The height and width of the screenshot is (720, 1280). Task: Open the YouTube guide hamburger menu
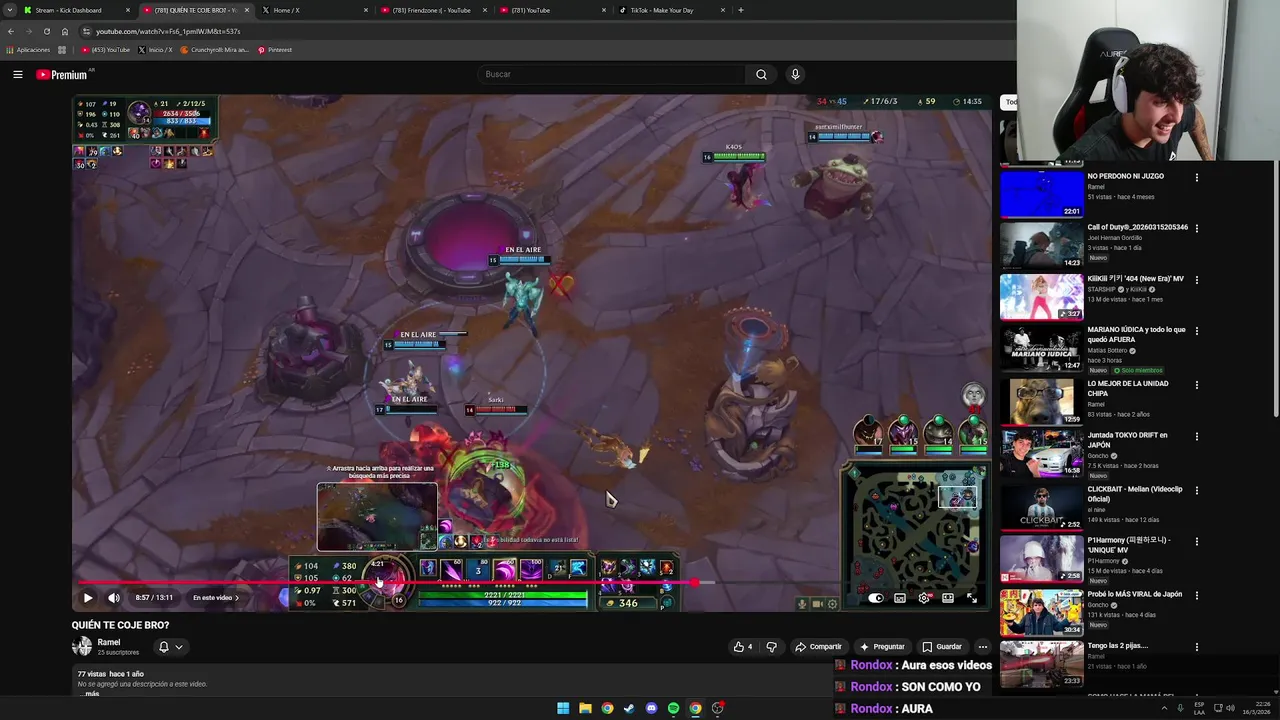click(18, 74)
